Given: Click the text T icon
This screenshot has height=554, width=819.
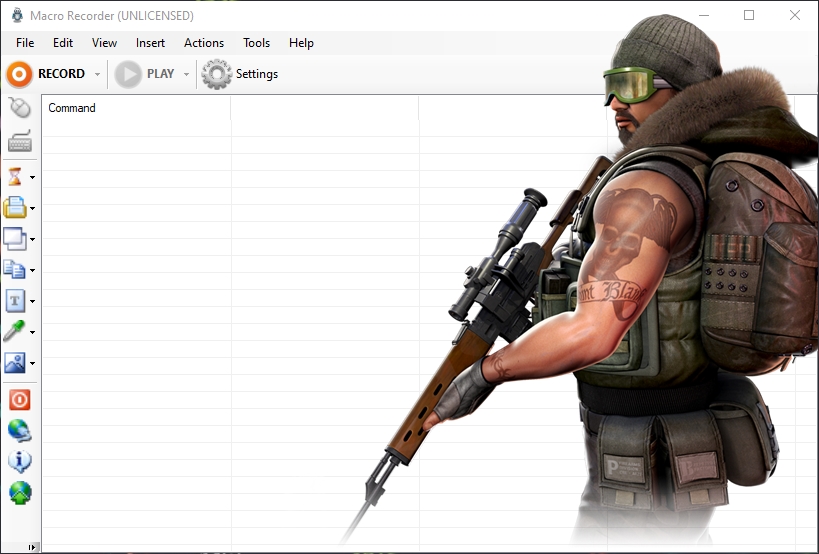Looking at the screenshot, I should click(x=15, y=301).
